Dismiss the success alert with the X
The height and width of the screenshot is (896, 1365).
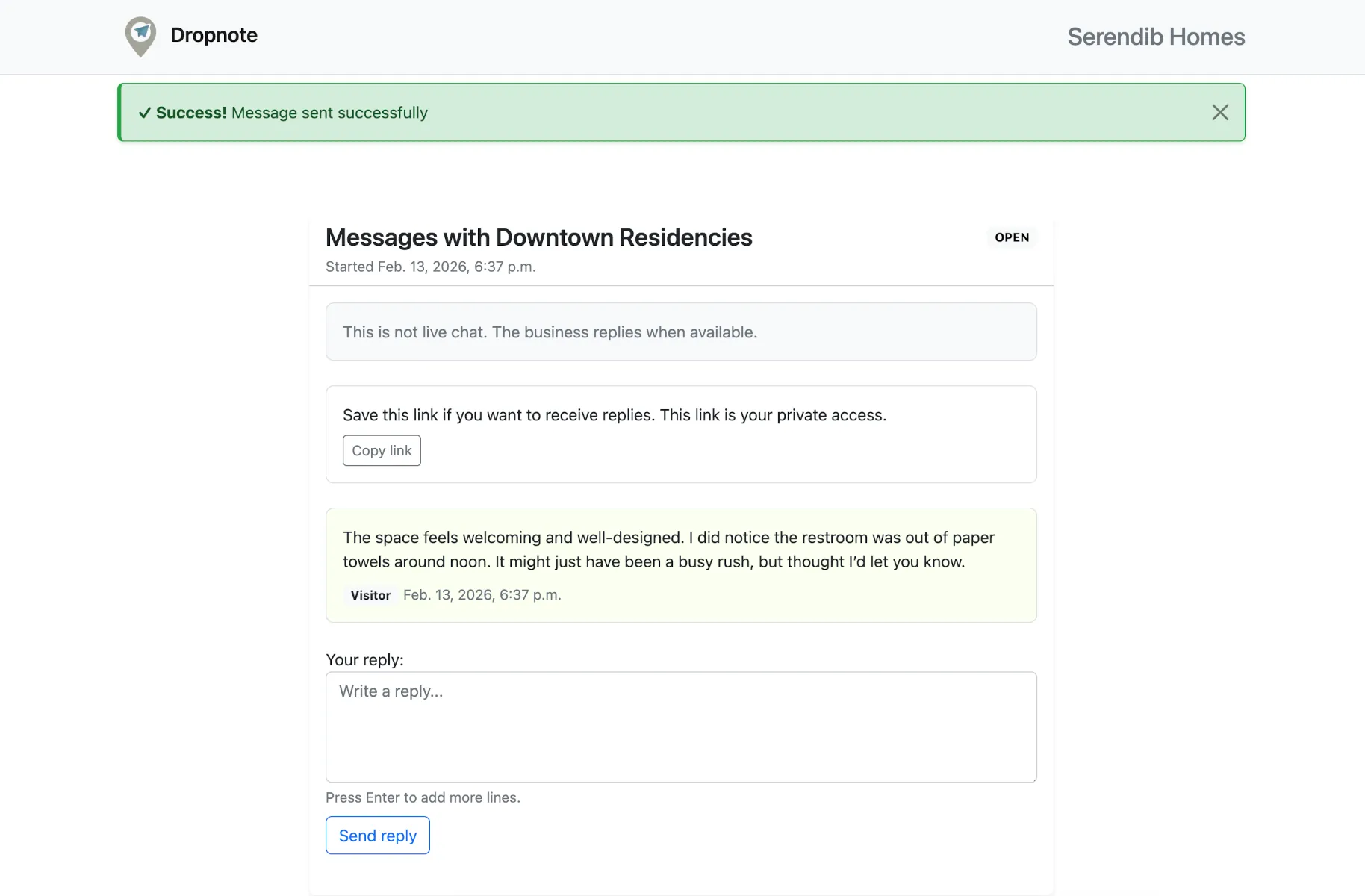click(x=1219, y=113)
